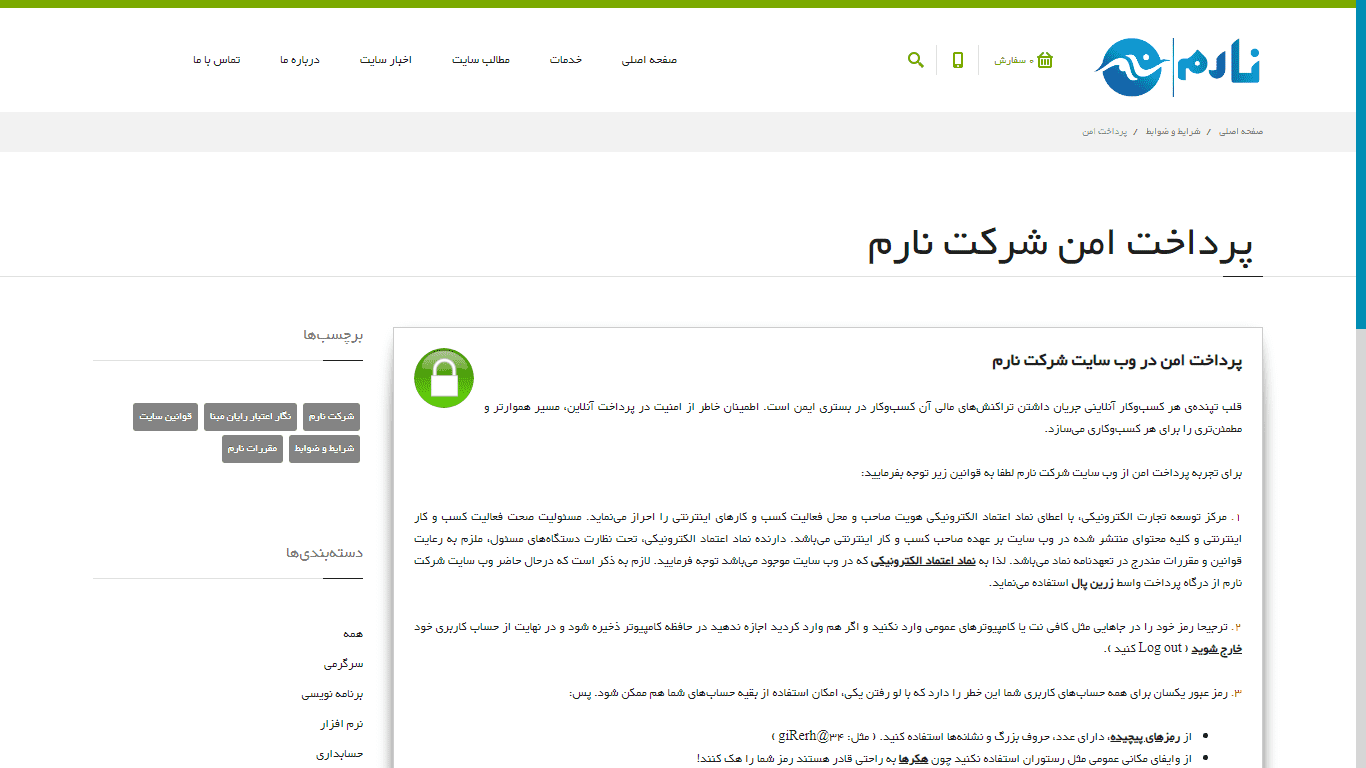Select تماس با ما in the navigation
Screen dimensions: 1366x768
(217, 60)
